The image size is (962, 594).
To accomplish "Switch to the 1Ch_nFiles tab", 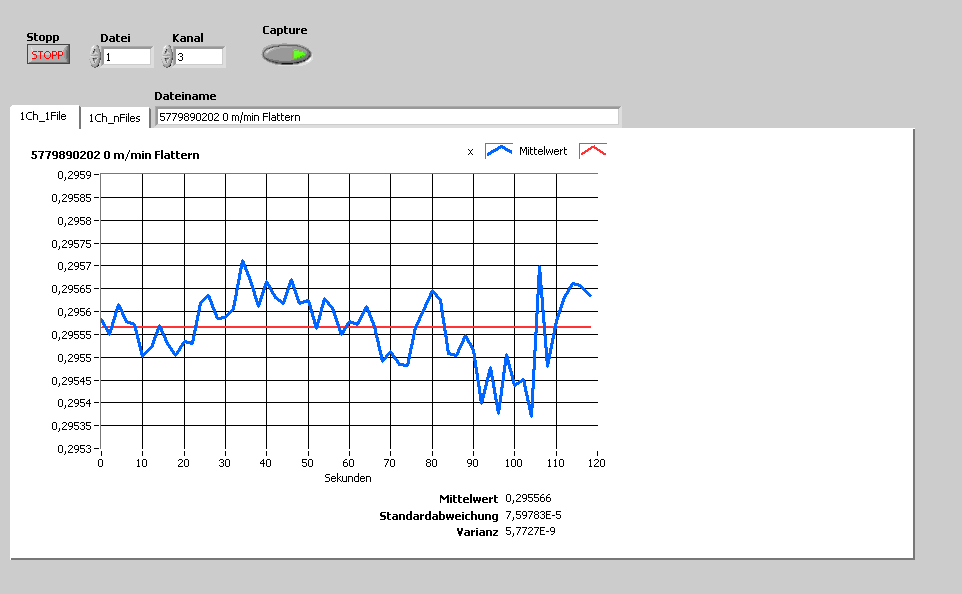I will 115,118.
